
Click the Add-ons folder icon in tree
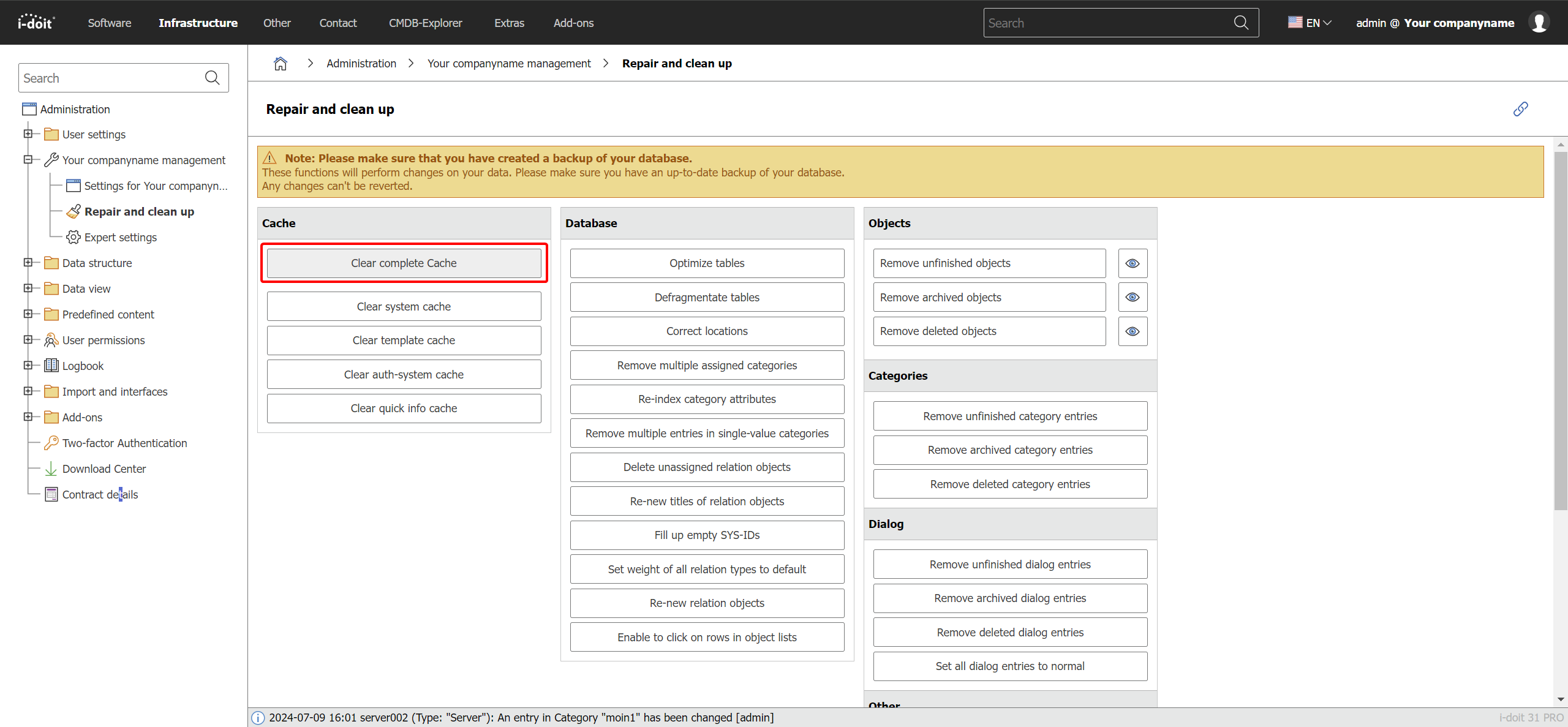tap(51, 417)
